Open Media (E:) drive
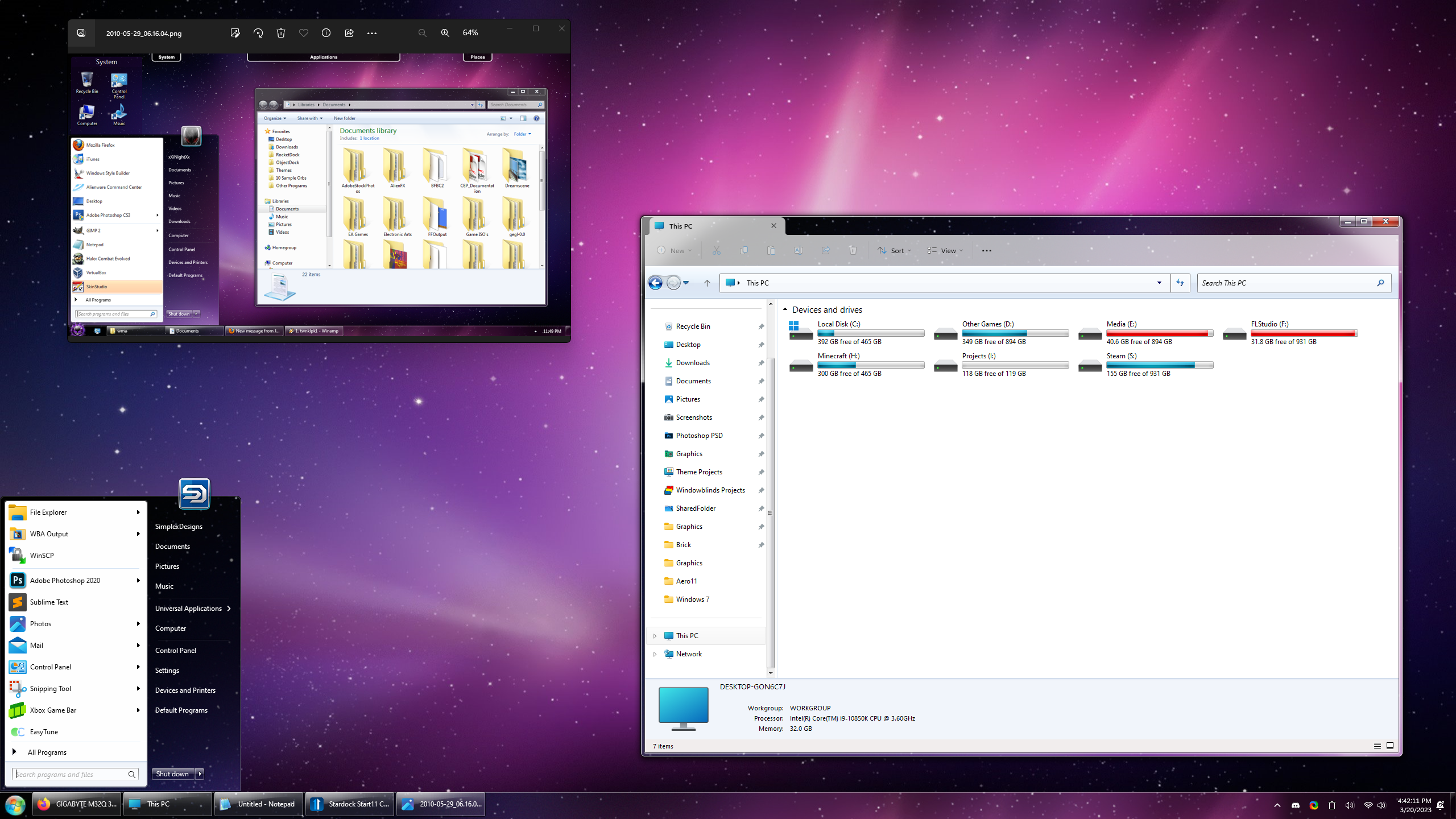Viewport: 1456px width, 819px height. [x=1145, y=333]
